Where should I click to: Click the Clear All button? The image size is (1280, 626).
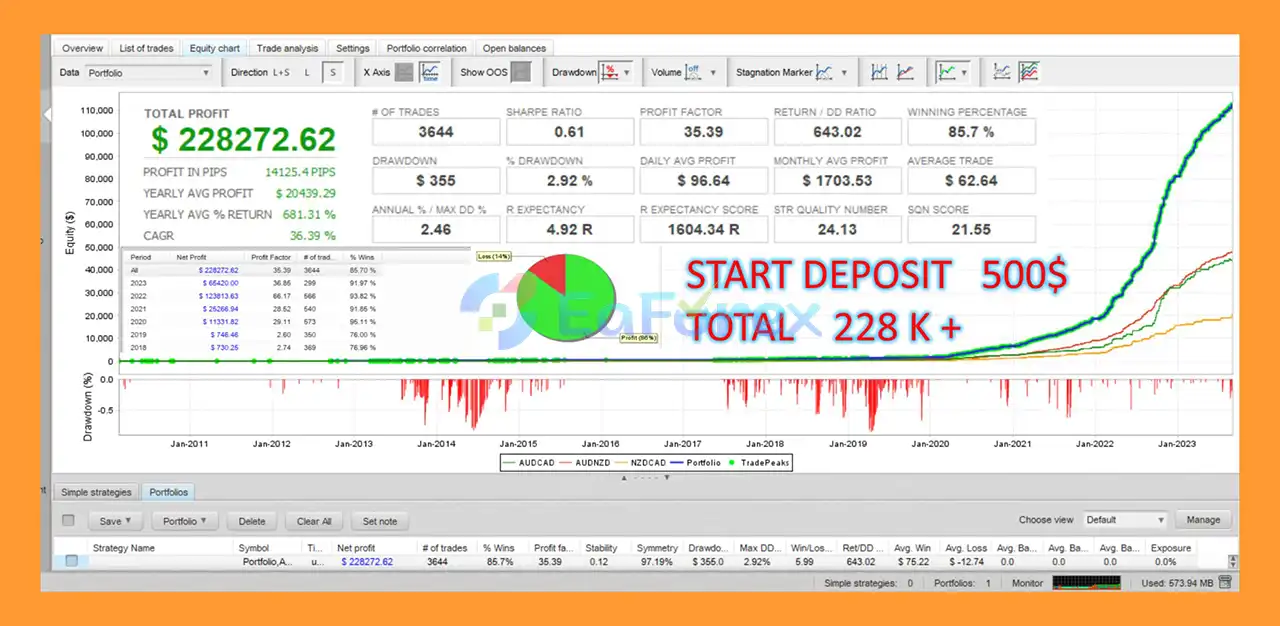[x=314, y=521]
